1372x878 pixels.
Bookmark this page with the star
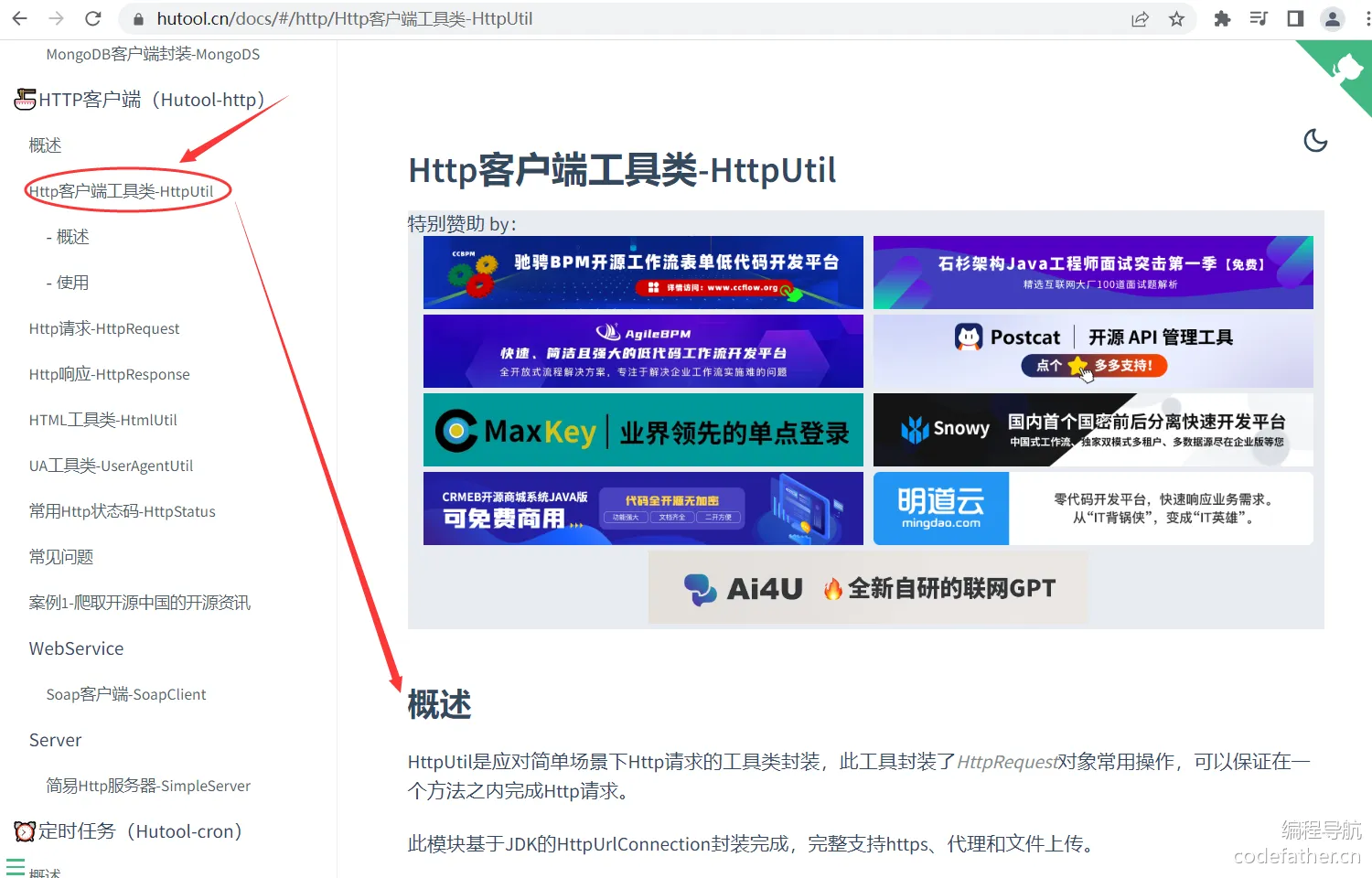tap(1176, 19)
